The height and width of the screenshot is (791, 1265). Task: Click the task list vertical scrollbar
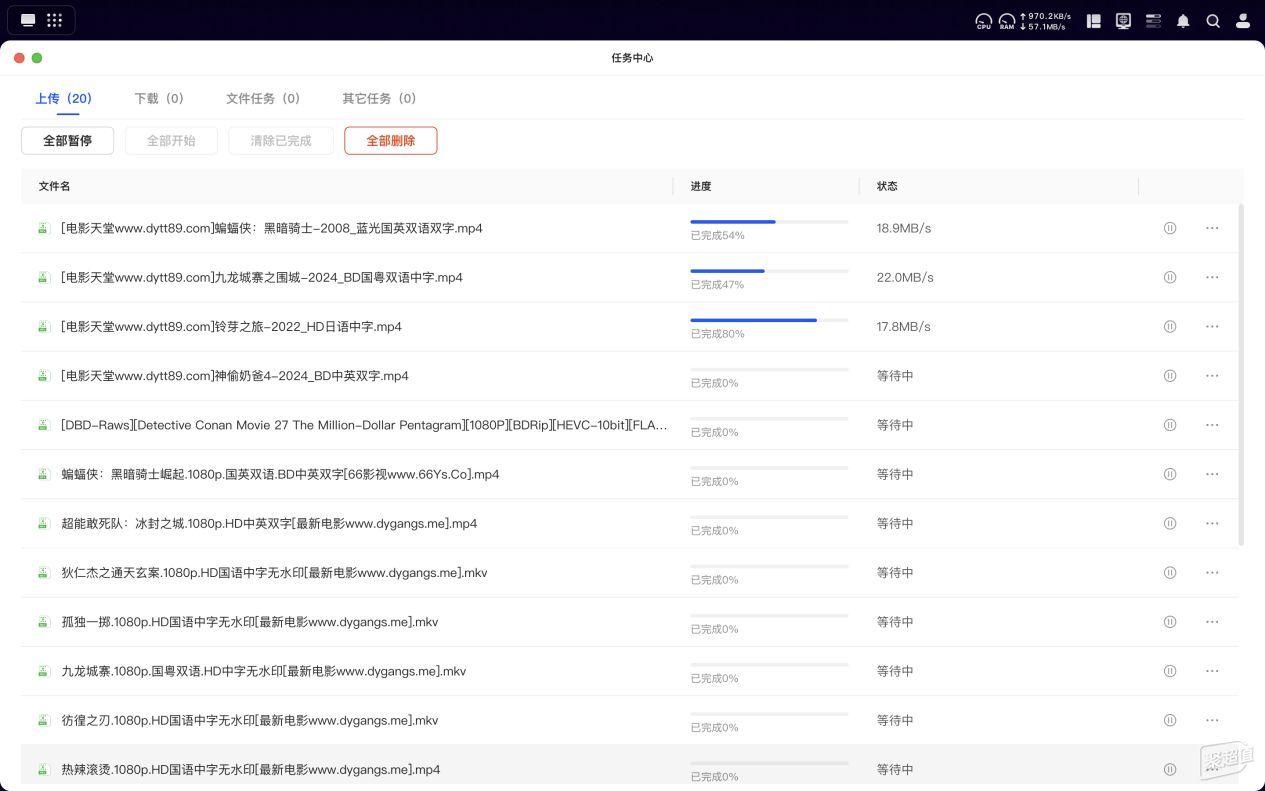click(x=1242, y=375)
